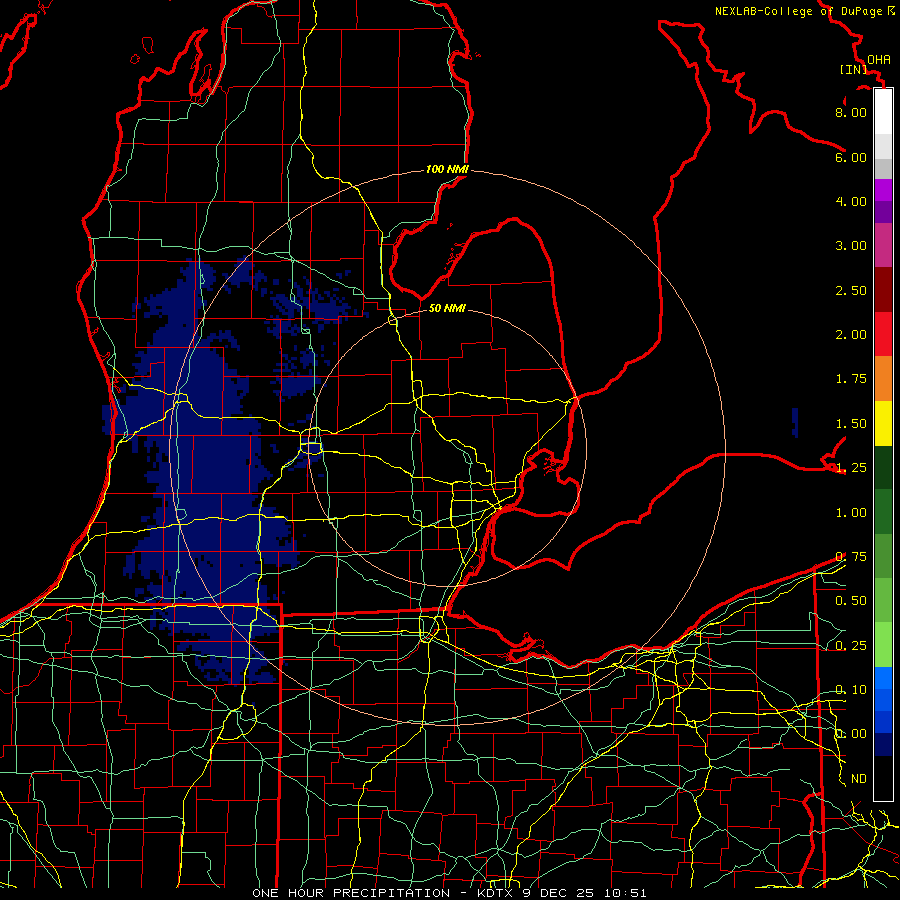Click the ND legend label

[859, 778]
